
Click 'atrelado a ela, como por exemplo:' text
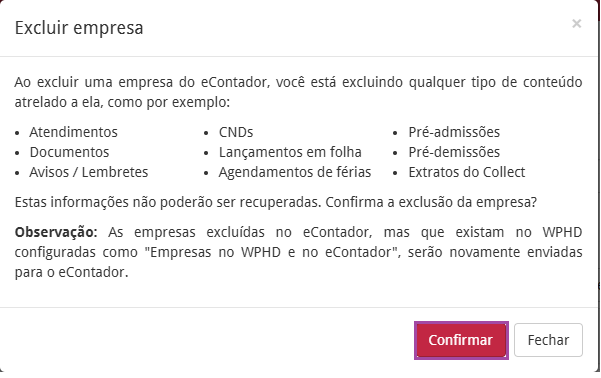pos(122,102)
